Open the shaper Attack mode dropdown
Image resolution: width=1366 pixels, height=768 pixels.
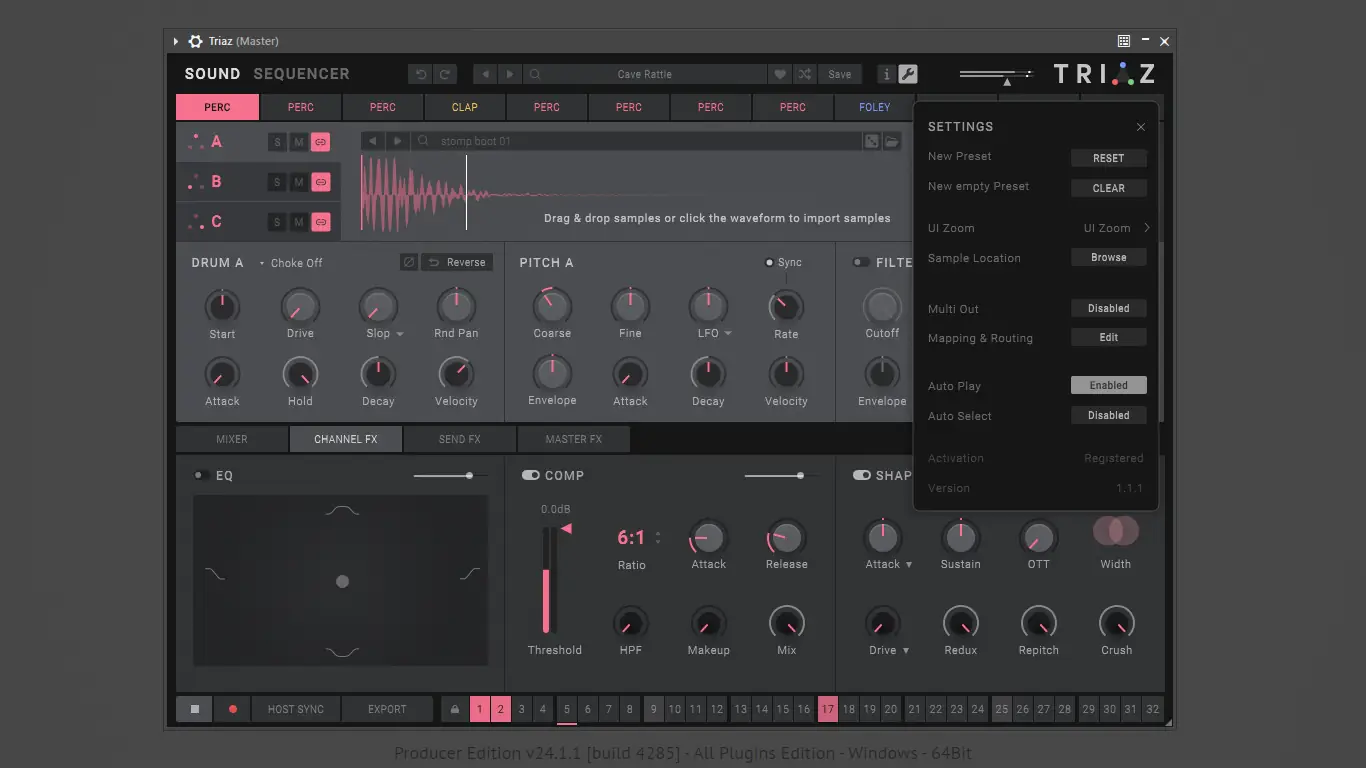click(909, 565)
